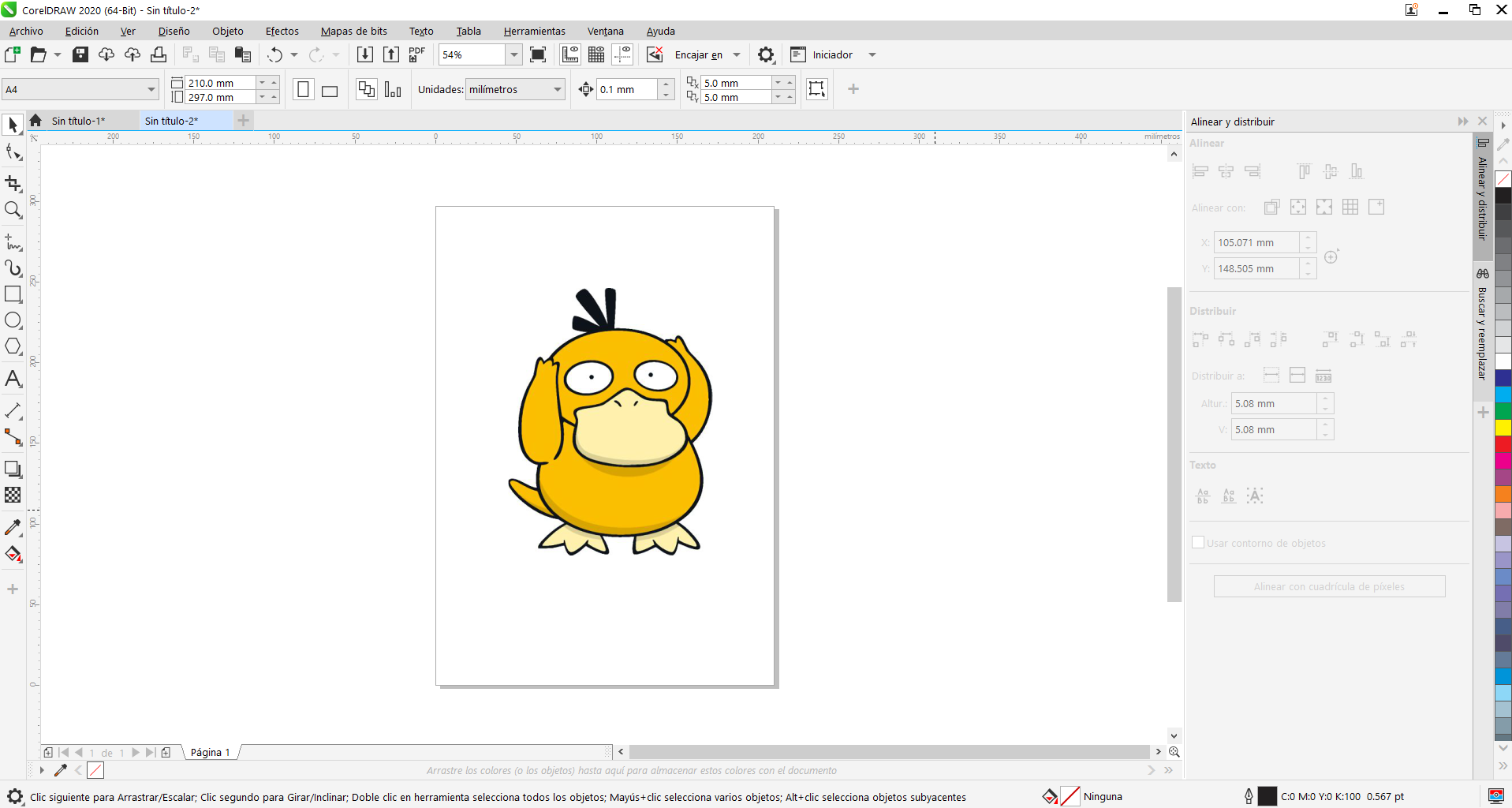Switch to the 'Sin título-1*' document tab
The image size is (1512, 808).
point(78,121)
